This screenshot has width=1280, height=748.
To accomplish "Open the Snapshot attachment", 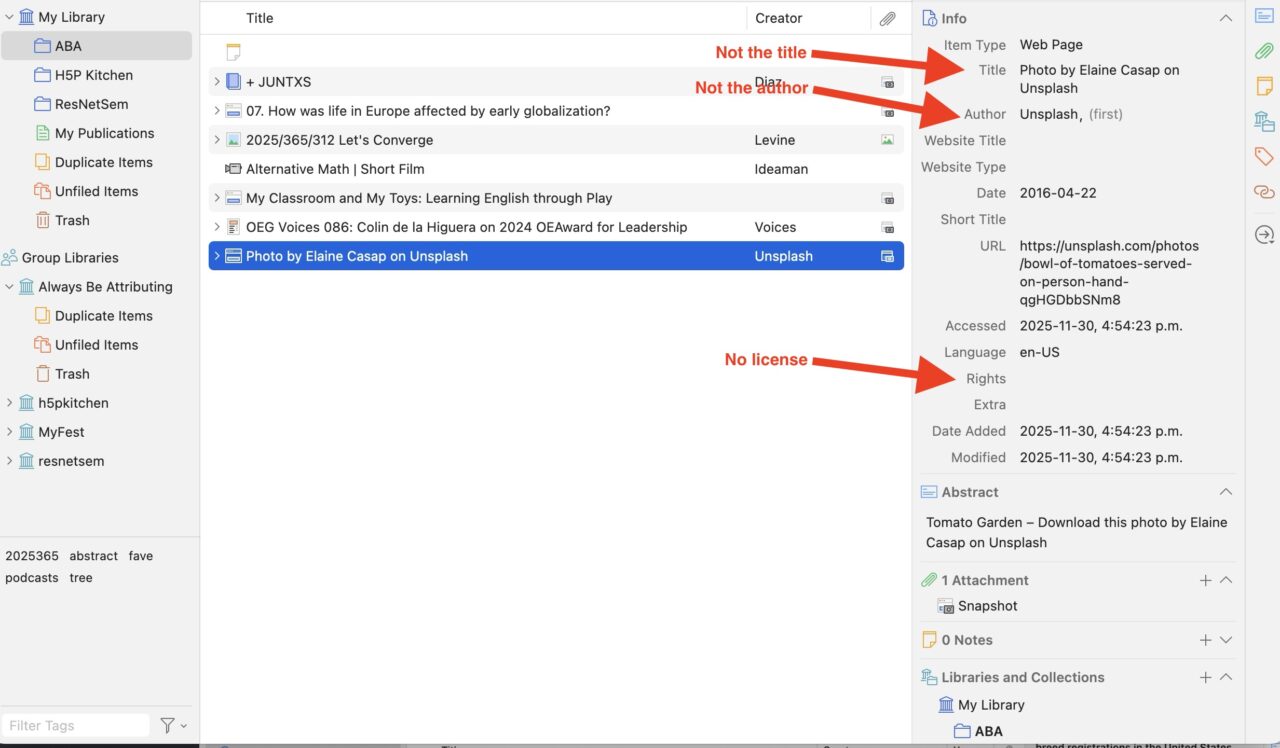I will (987, 606).
